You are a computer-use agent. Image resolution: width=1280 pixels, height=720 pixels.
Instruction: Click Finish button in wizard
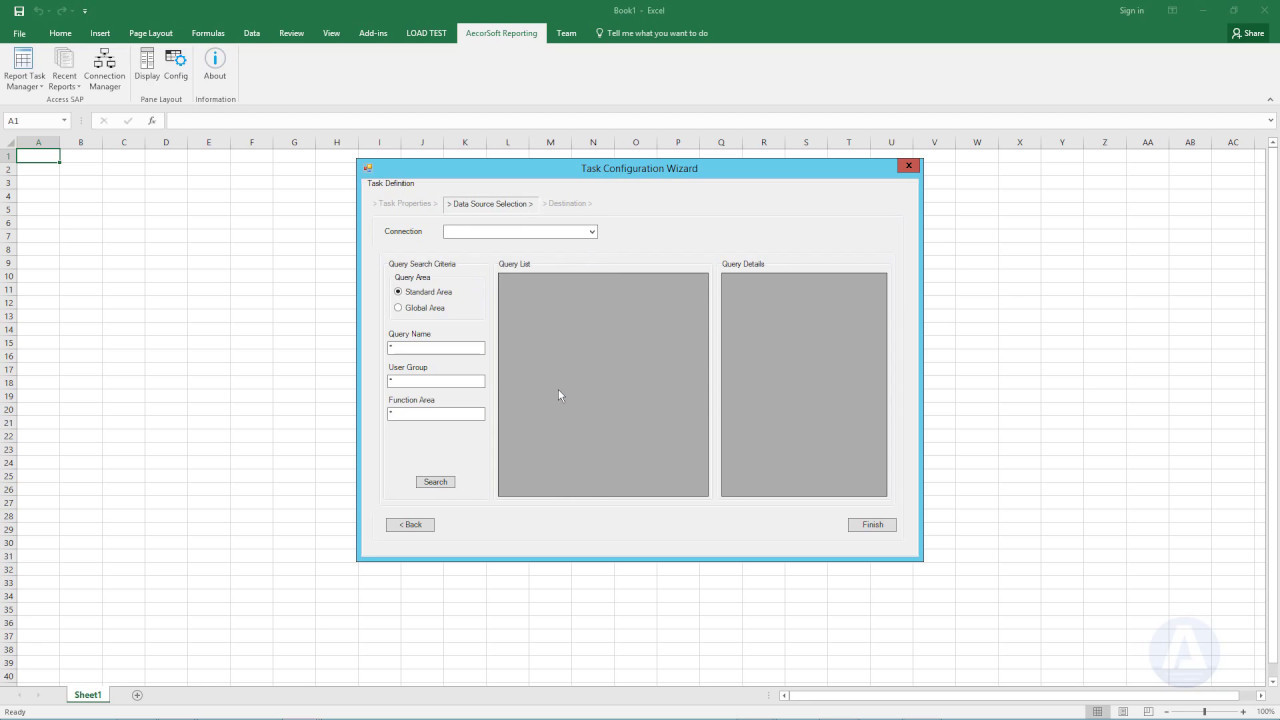click(872, 524)
